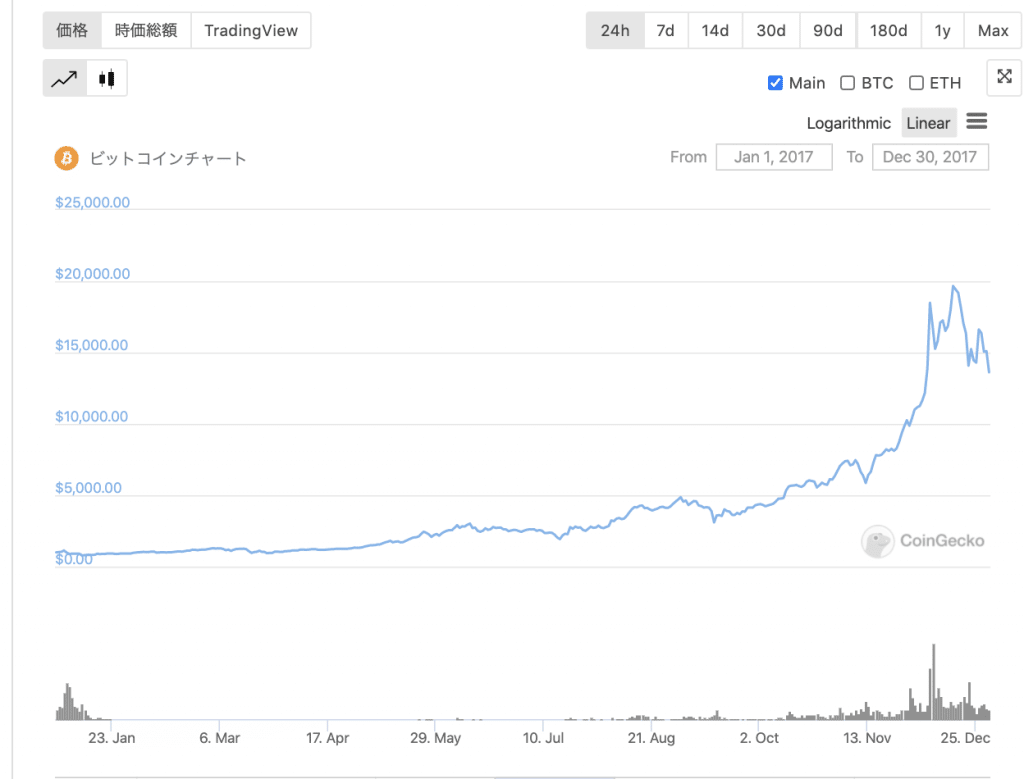Click the CoinGecko watermark logo
1024x779 pixels.
[x=921, y=541]
